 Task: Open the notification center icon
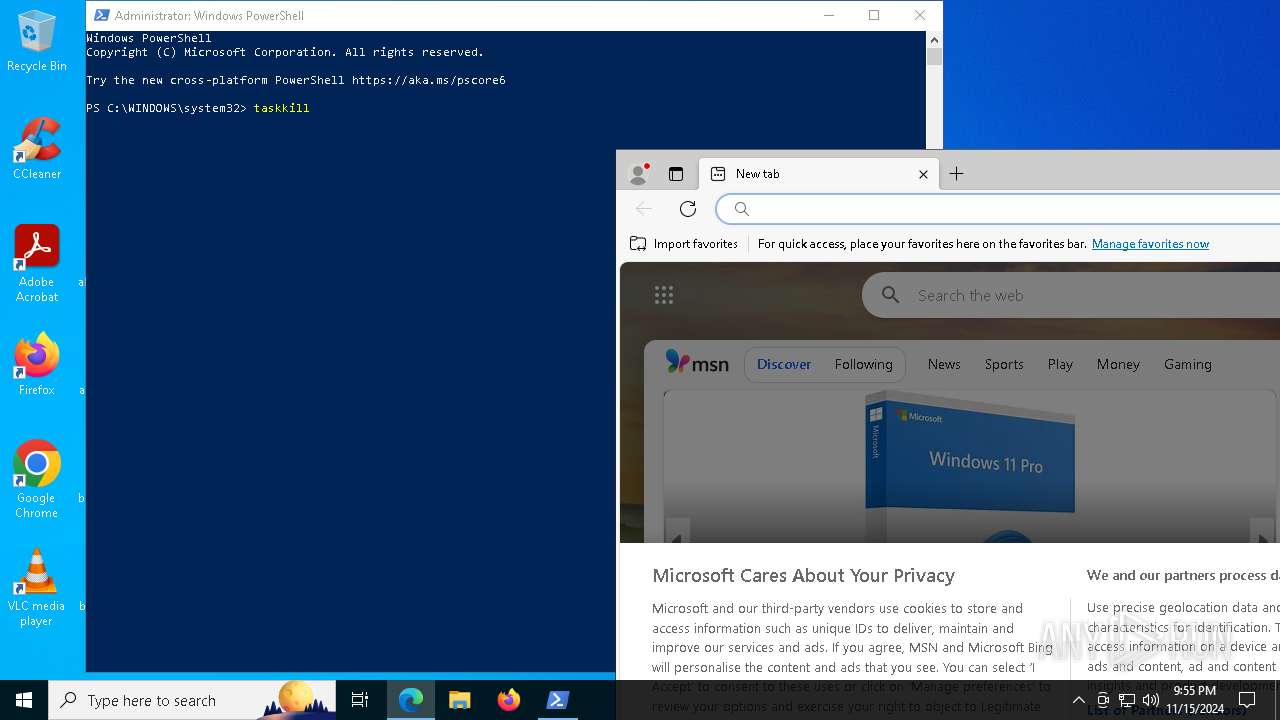1247,700
